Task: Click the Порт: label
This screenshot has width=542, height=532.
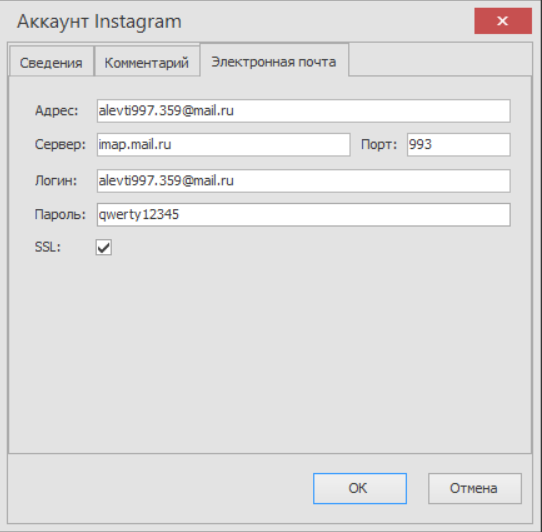Action: (x=379, y=144)
